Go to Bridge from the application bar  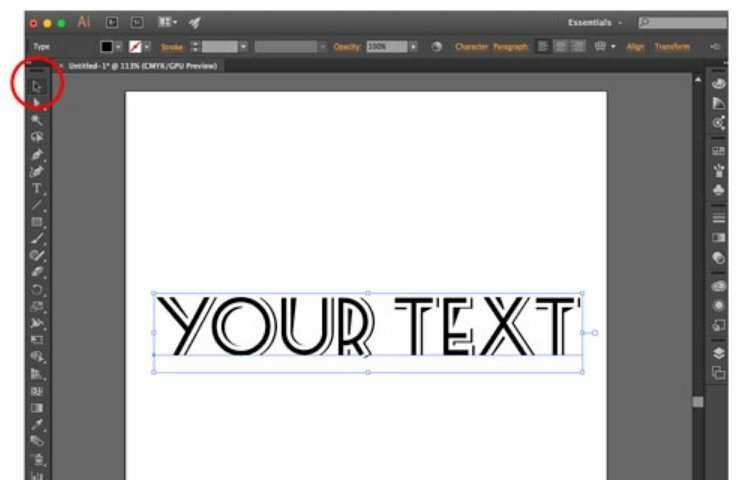112,22
